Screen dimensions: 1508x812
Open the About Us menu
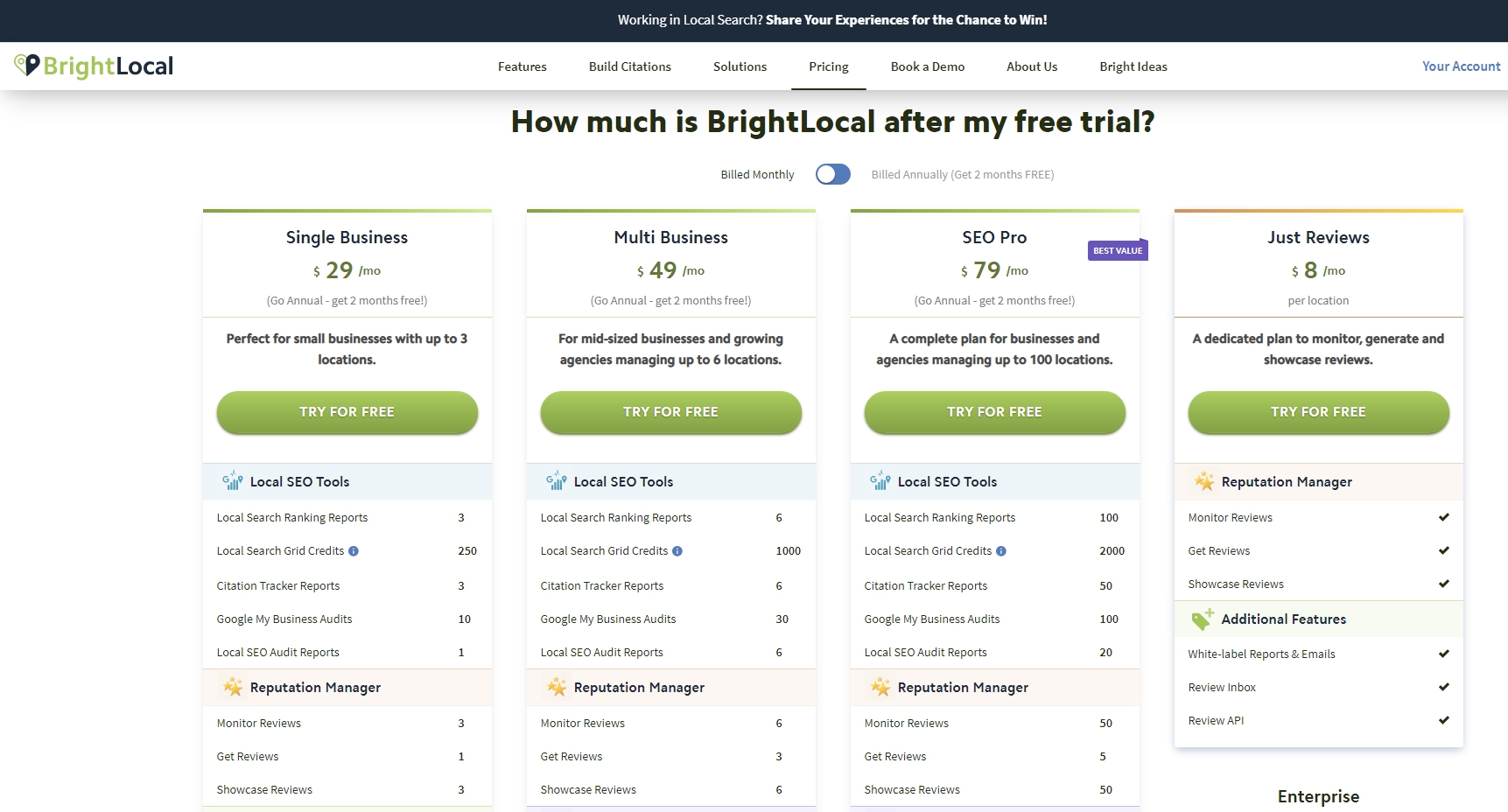tap(1032, 66)
